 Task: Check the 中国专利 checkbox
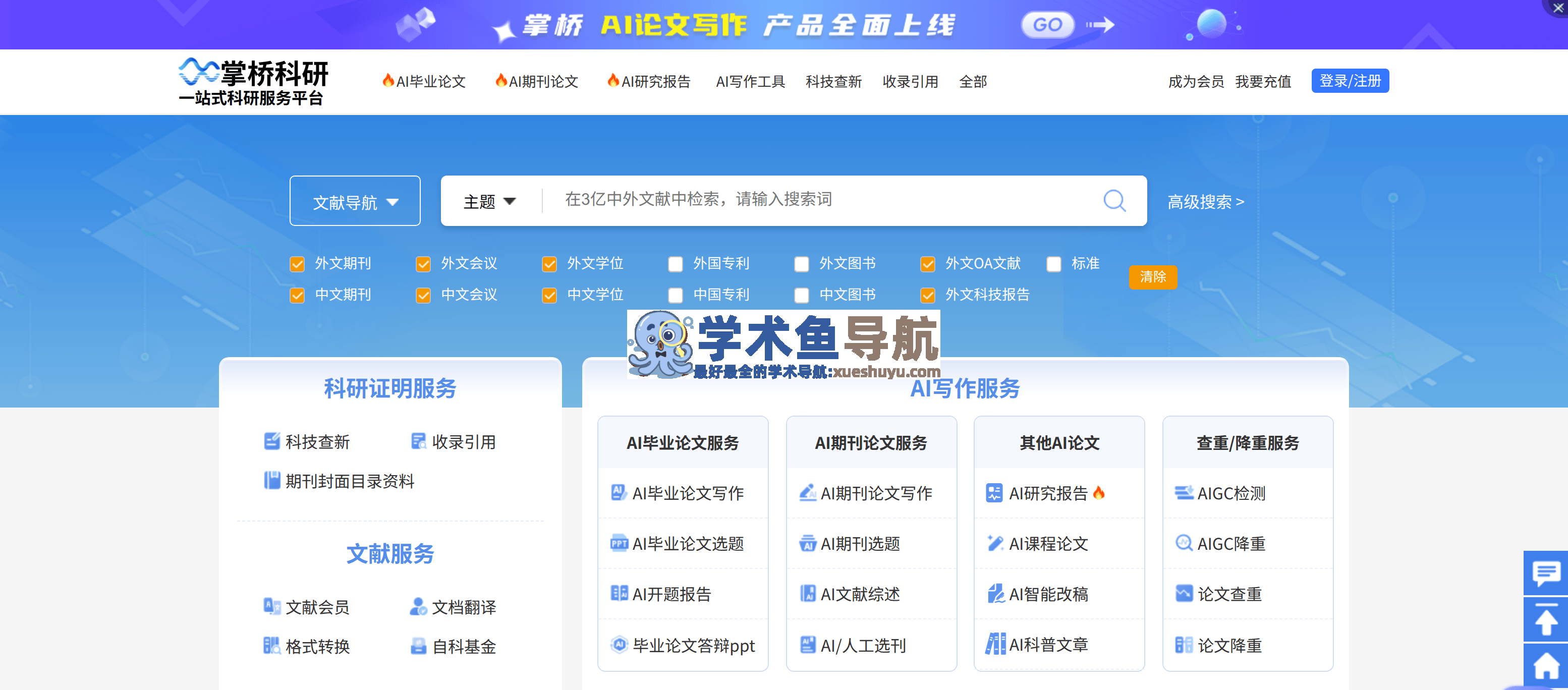(675, 295)
